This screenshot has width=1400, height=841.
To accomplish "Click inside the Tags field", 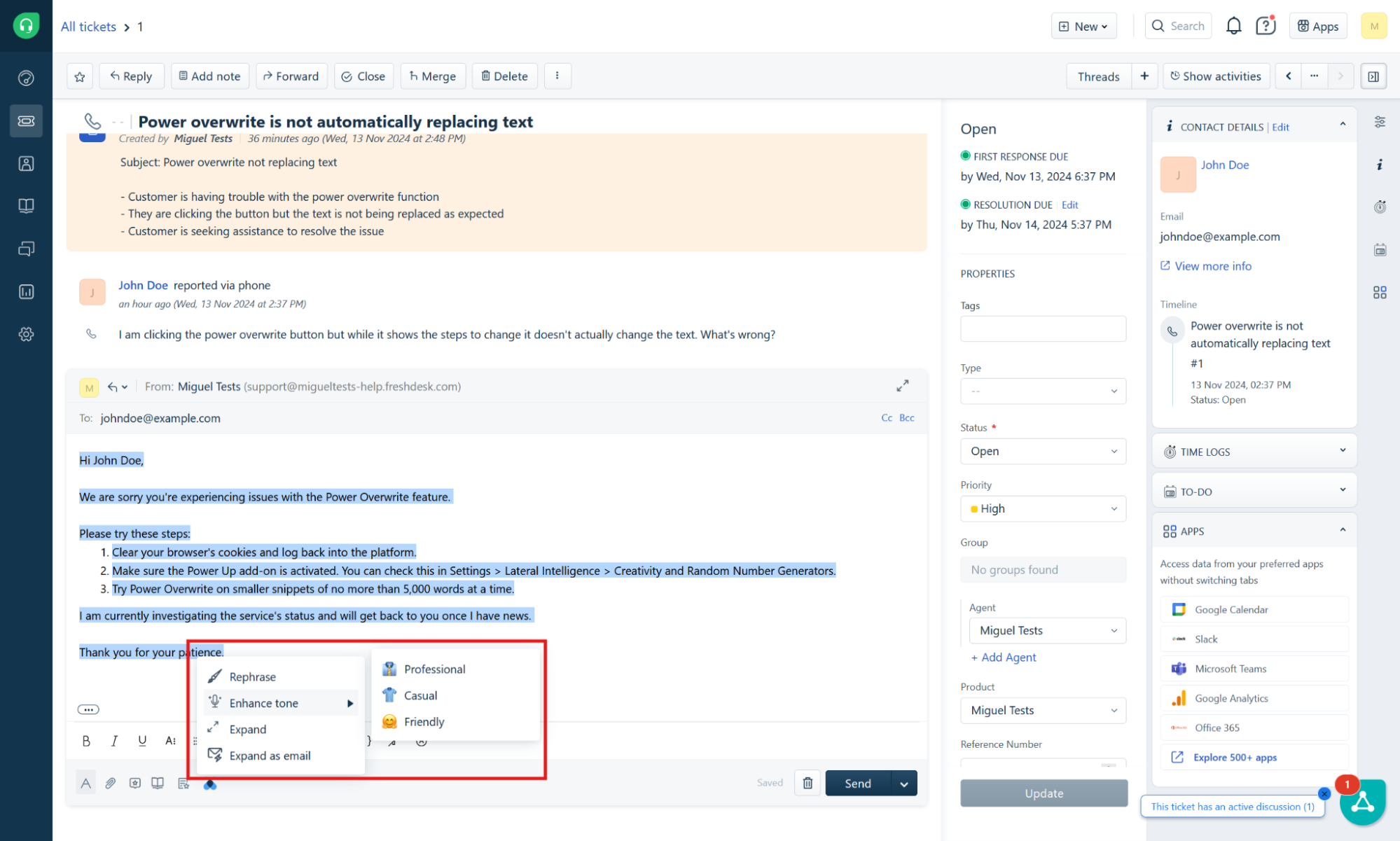I will coord(1043,328).
